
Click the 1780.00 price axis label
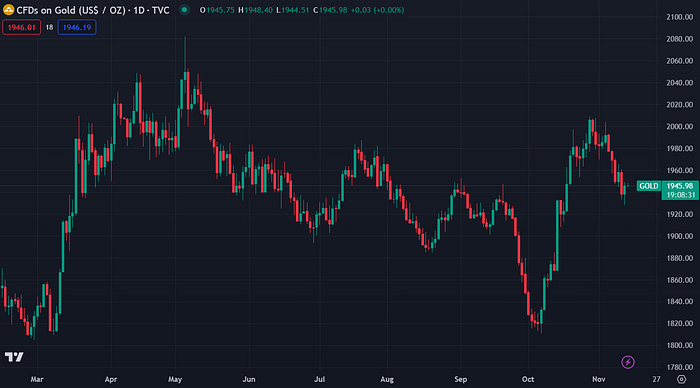[x=679, y=367]
